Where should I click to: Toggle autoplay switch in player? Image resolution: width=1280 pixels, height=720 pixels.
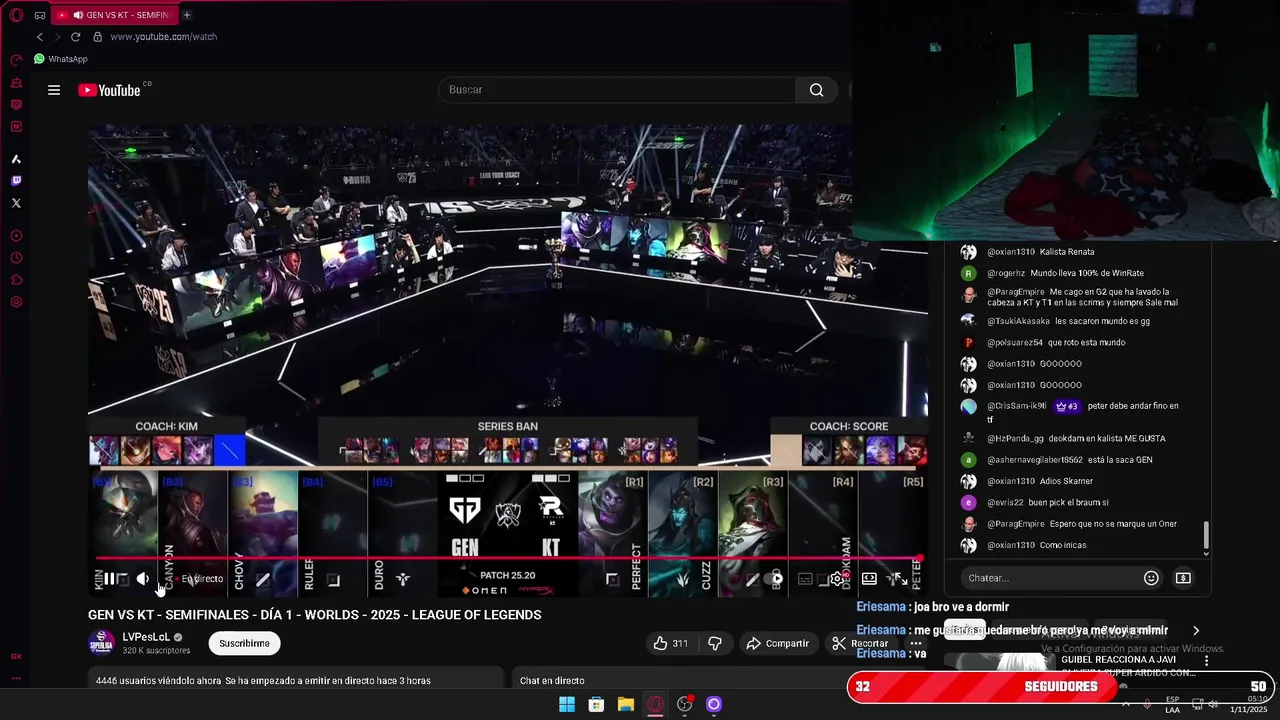click(x=775, y=578)
